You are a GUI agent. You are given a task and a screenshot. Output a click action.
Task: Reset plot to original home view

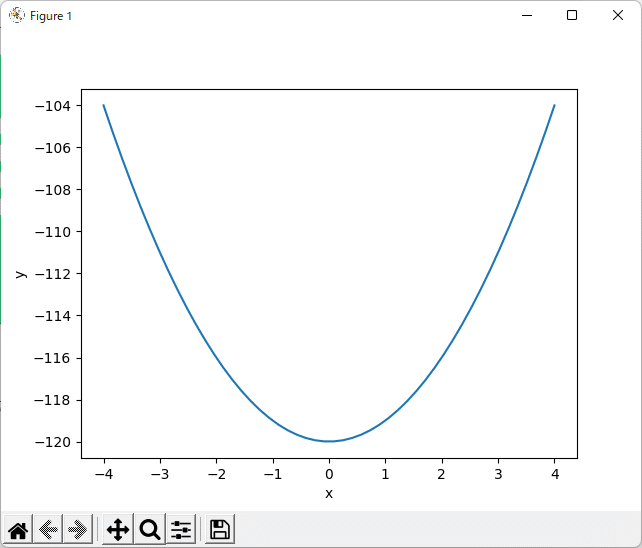click(x=18, y=530)
